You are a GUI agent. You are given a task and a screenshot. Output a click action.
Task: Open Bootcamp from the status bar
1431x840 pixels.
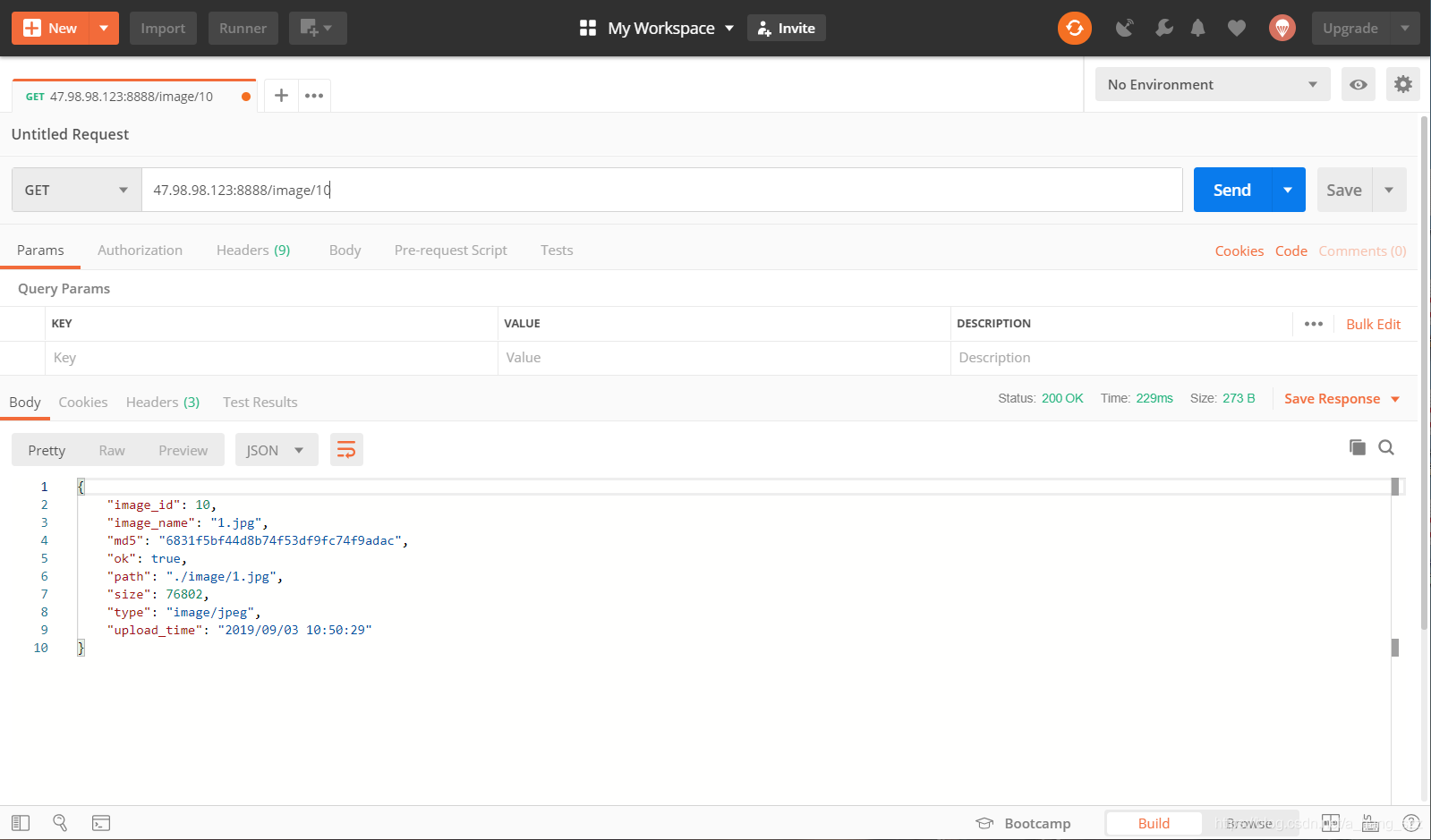coord(1023,823)
